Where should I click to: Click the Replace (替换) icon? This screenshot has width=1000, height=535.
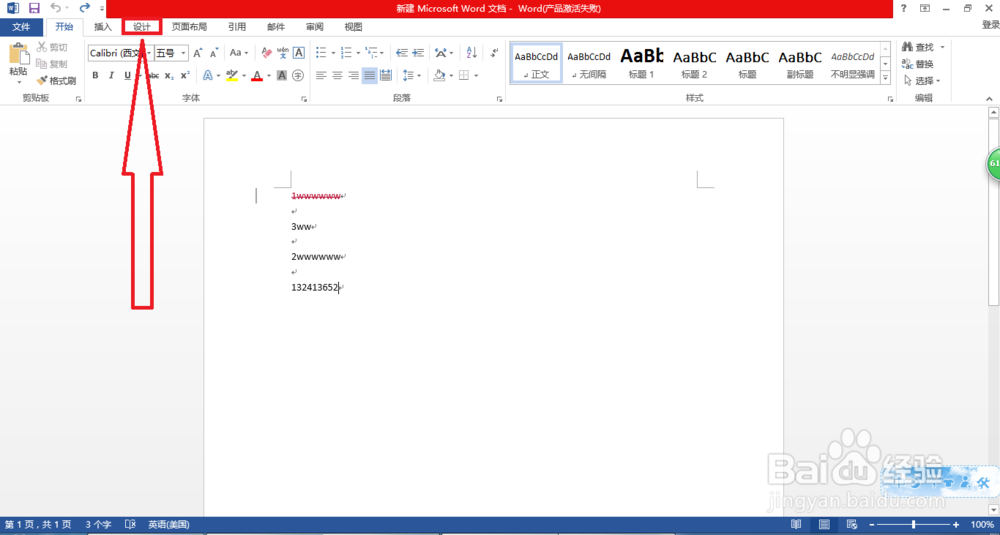(x=907, y=64)
